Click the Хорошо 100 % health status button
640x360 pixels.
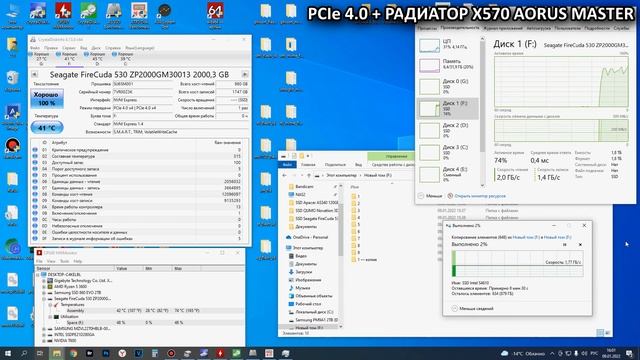(47, 99)
